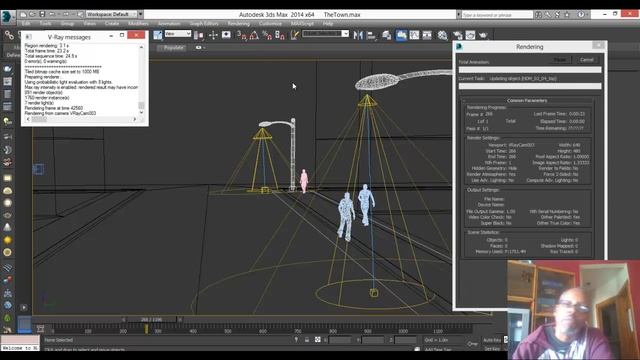Expand the InfoCenter search arrow
Screen dimensions: 640x360
(458, 14)
